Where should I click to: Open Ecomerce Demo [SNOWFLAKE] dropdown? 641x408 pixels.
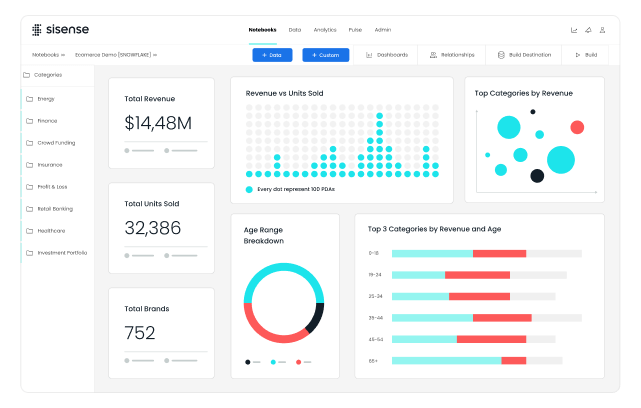pyautogui.click(x=116, y=55)
